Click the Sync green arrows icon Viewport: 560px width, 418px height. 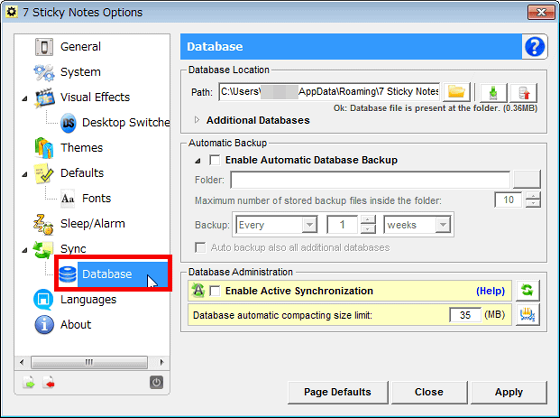[43, 249]
